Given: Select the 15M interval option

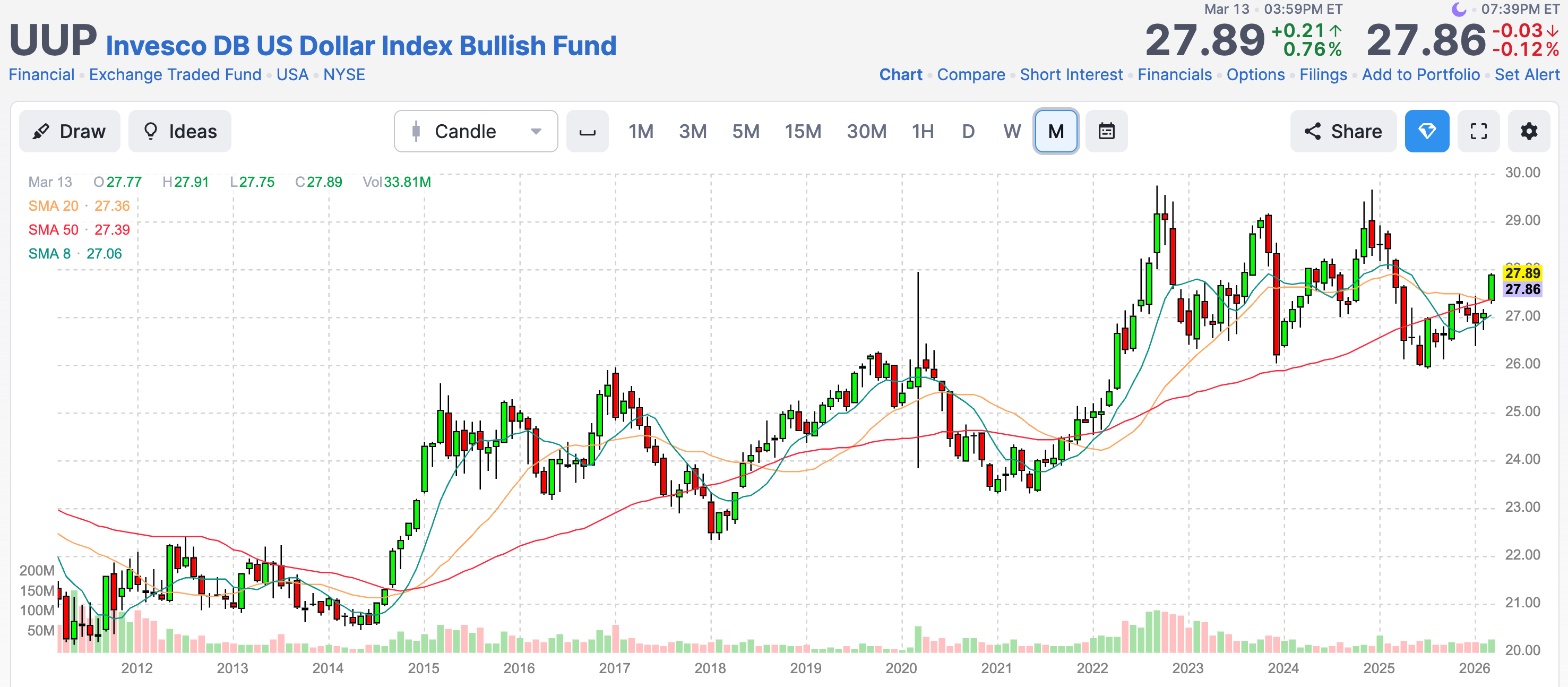Looking at the screenshot, I should pyautogui.click(x=802, y=132).
